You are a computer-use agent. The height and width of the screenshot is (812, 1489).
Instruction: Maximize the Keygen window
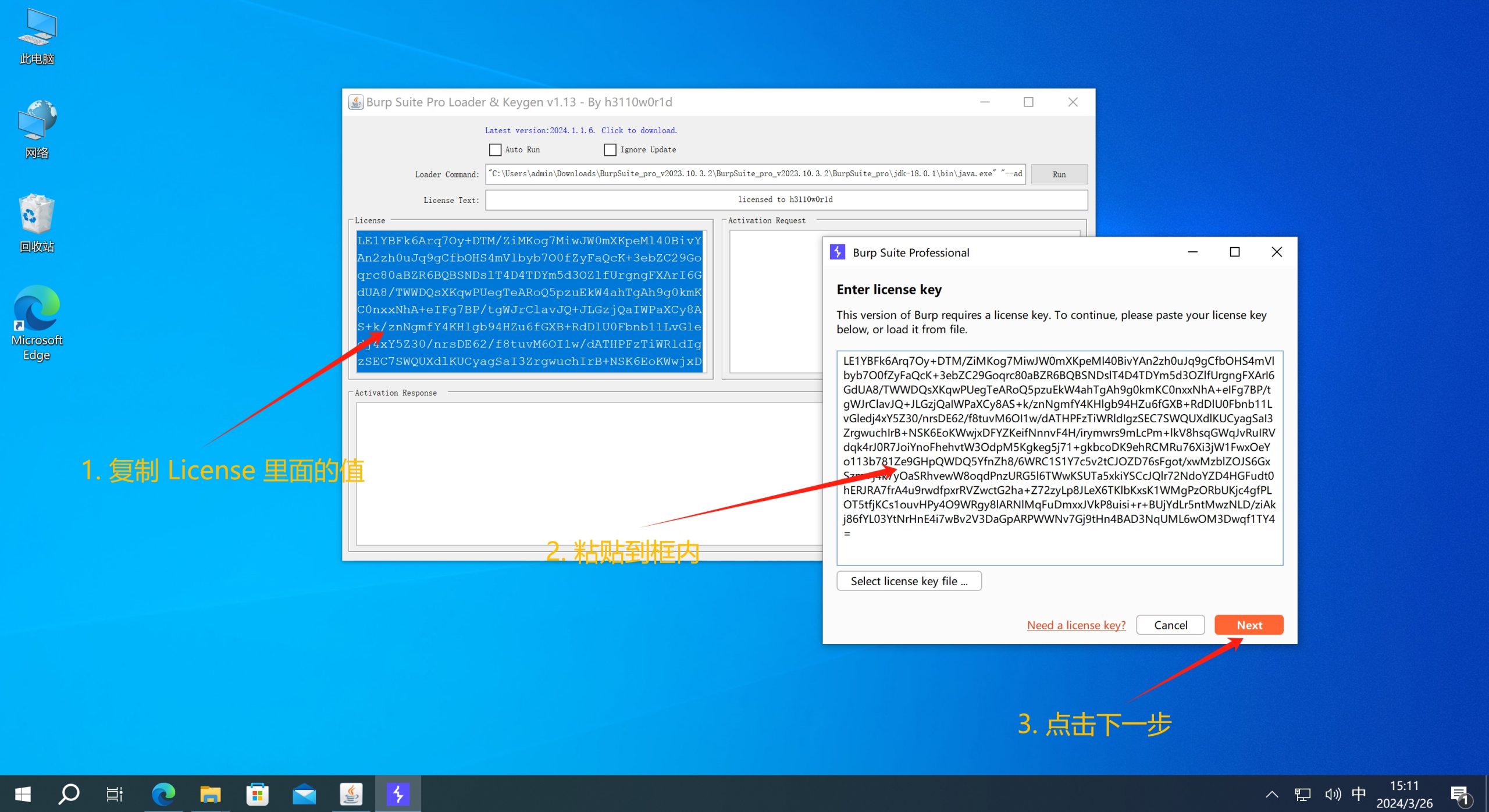pyautogui.click(x=1028, y=102)
